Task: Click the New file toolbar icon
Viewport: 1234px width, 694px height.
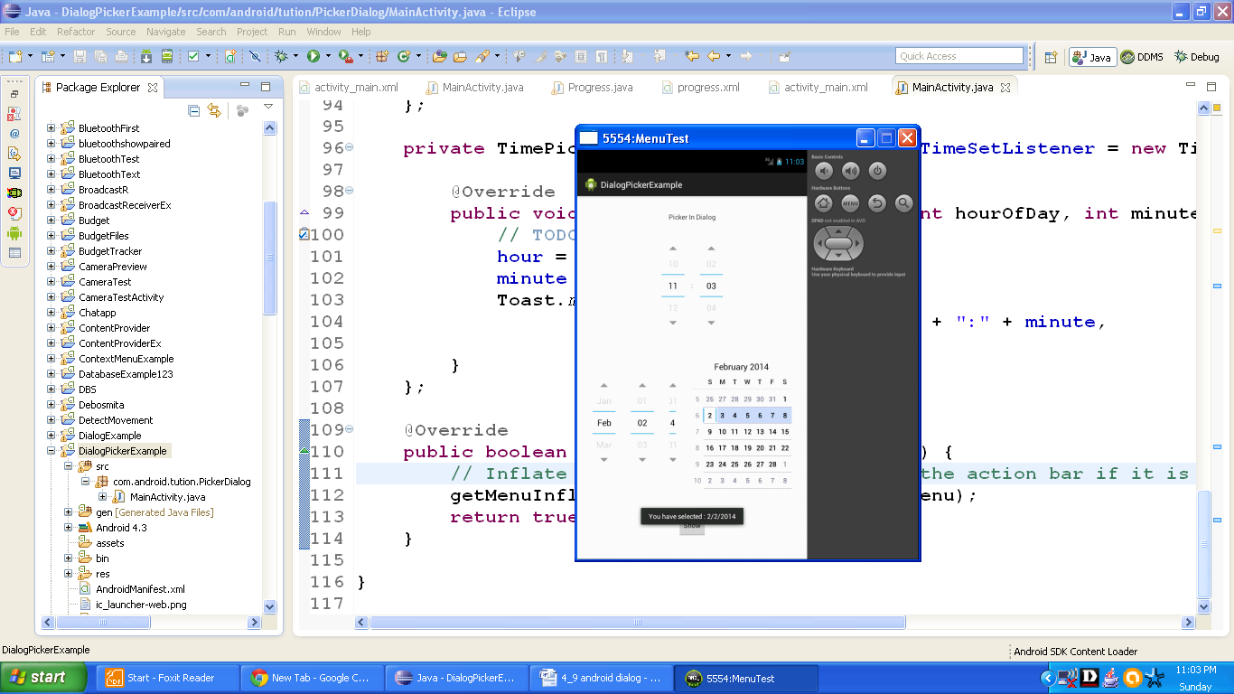Action: coord(15,56)
